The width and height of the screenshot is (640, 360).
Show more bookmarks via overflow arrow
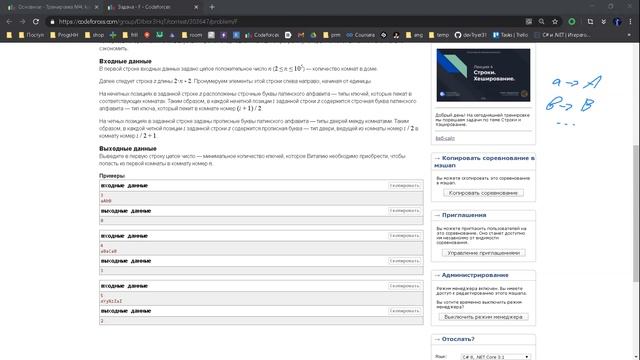(x=629, y=35)
